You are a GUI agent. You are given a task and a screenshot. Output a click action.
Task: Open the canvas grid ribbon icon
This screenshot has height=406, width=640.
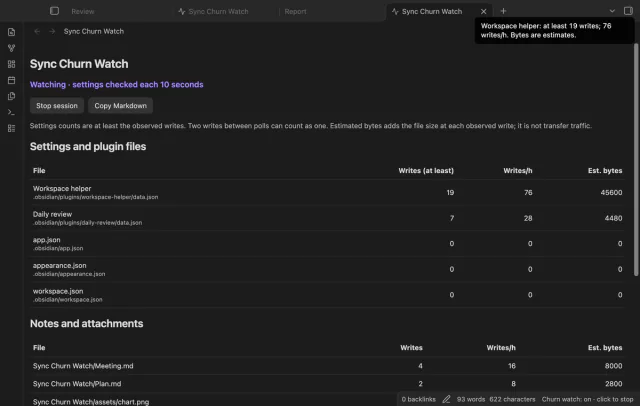(x=11, y=64)
